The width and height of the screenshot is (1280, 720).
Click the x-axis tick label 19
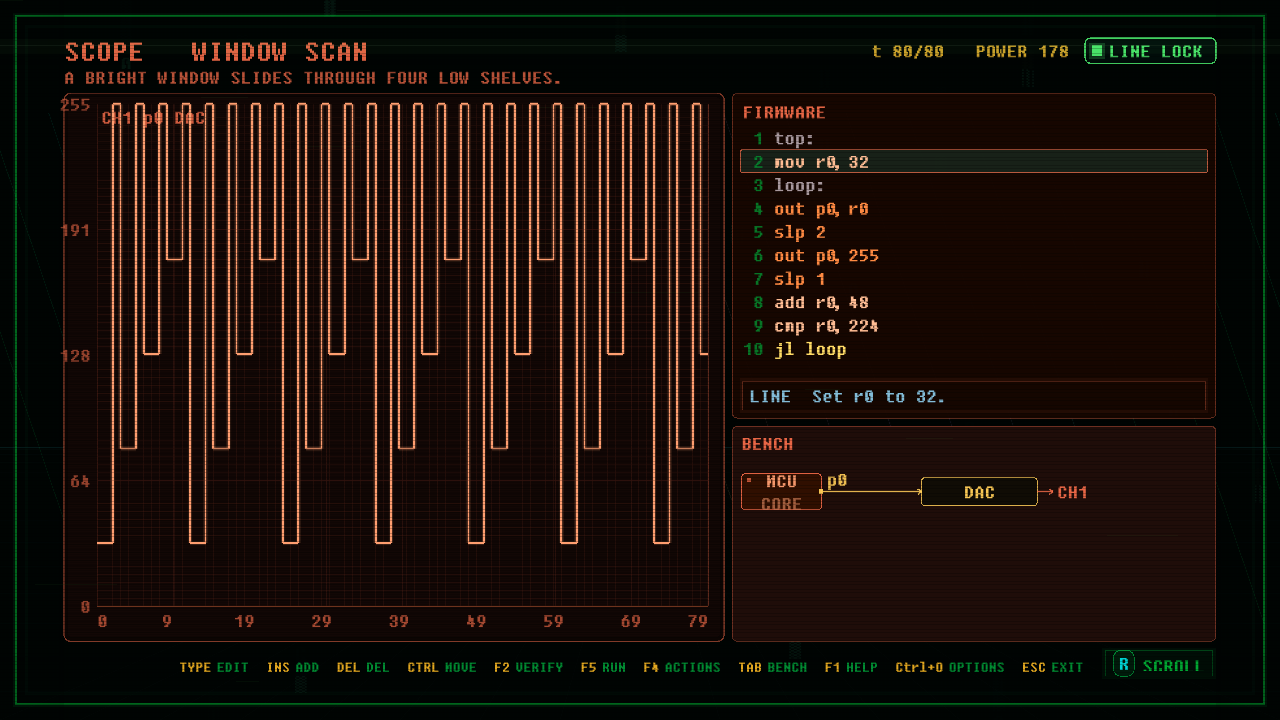click(x=244, y=622)
